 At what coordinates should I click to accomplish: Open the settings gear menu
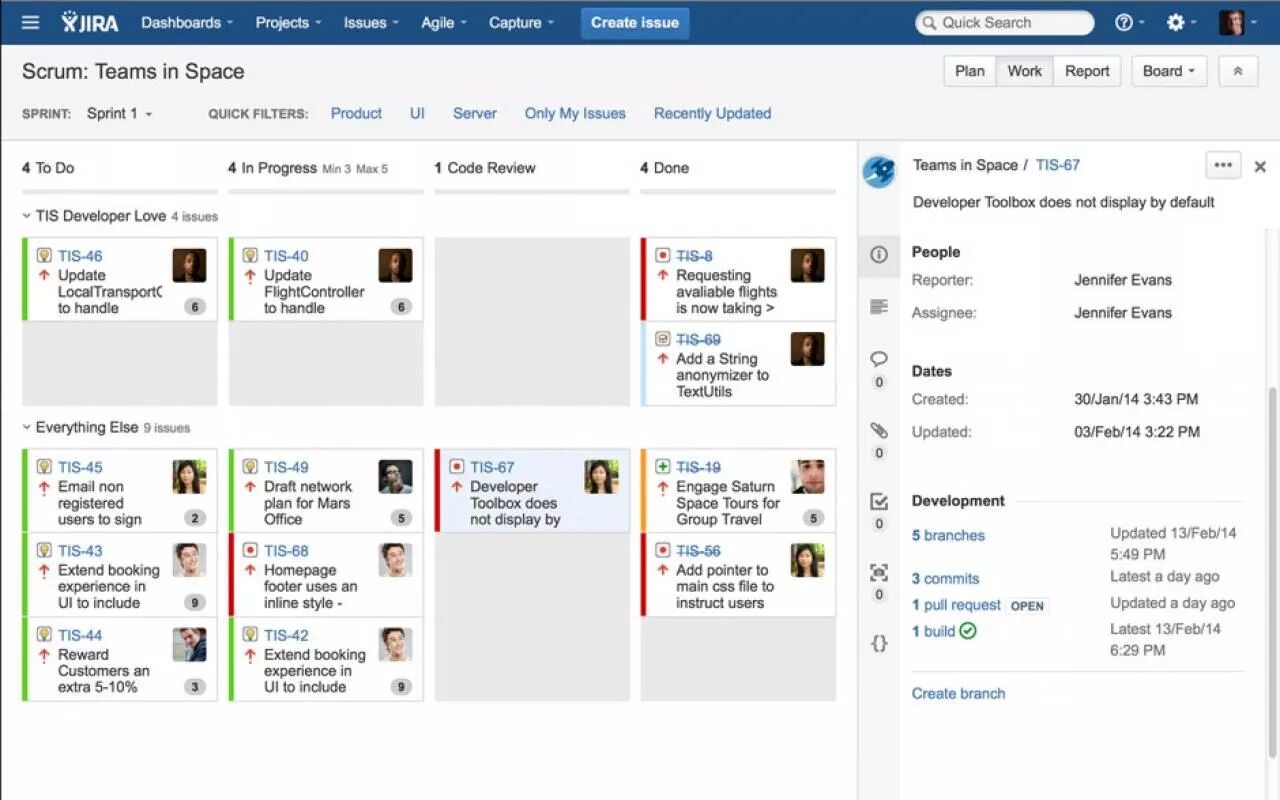1182,22
